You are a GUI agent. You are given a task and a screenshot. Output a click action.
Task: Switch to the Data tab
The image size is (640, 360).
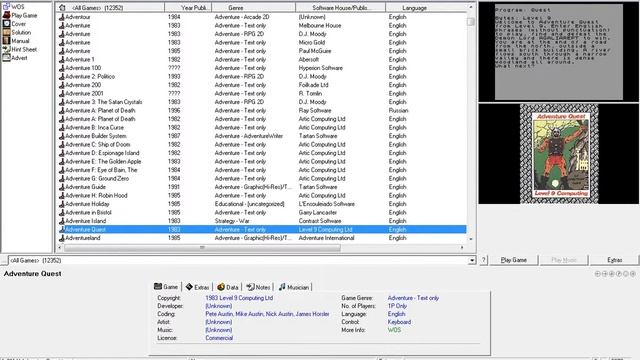point(228,287)
